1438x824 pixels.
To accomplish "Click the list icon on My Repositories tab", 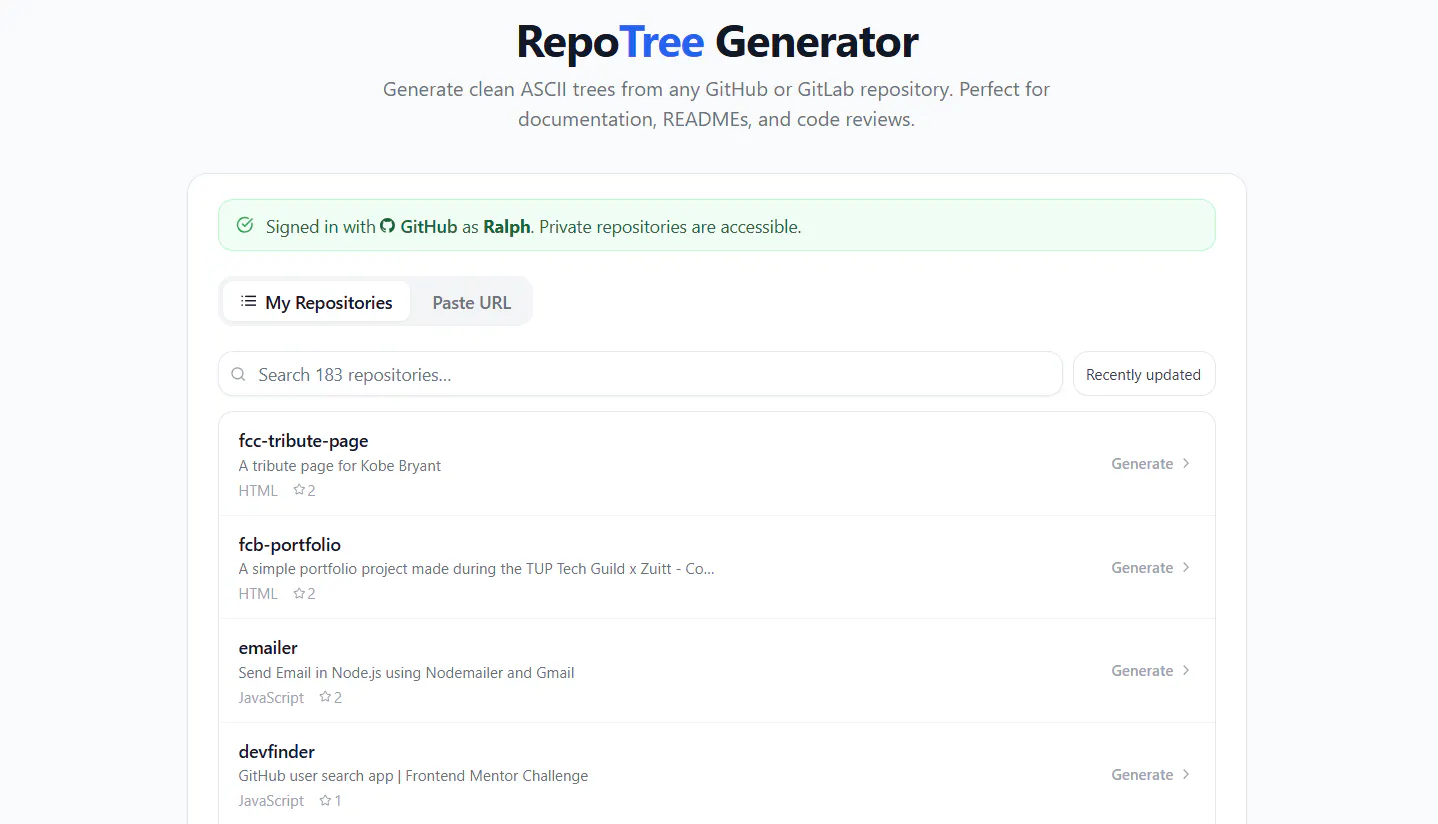I will pos(249,301).
